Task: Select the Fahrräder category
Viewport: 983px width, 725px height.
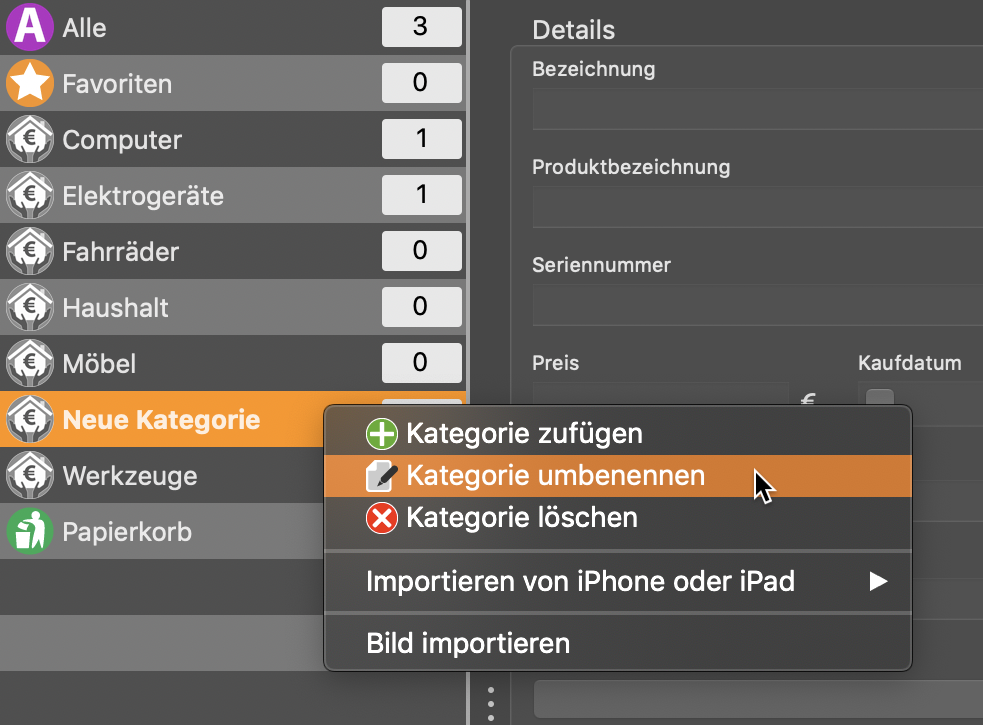Action: click(x=233, y=251)
